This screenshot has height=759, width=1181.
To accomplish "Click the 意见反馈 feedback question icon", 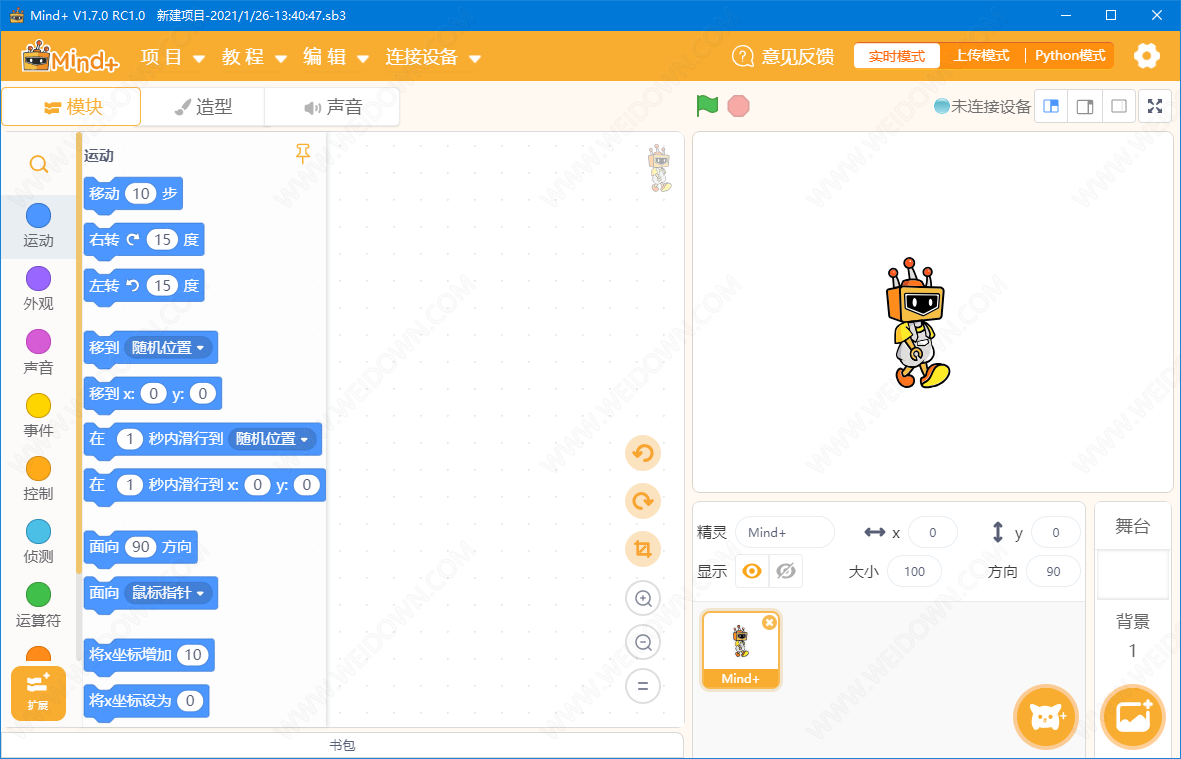I will 743,56.
